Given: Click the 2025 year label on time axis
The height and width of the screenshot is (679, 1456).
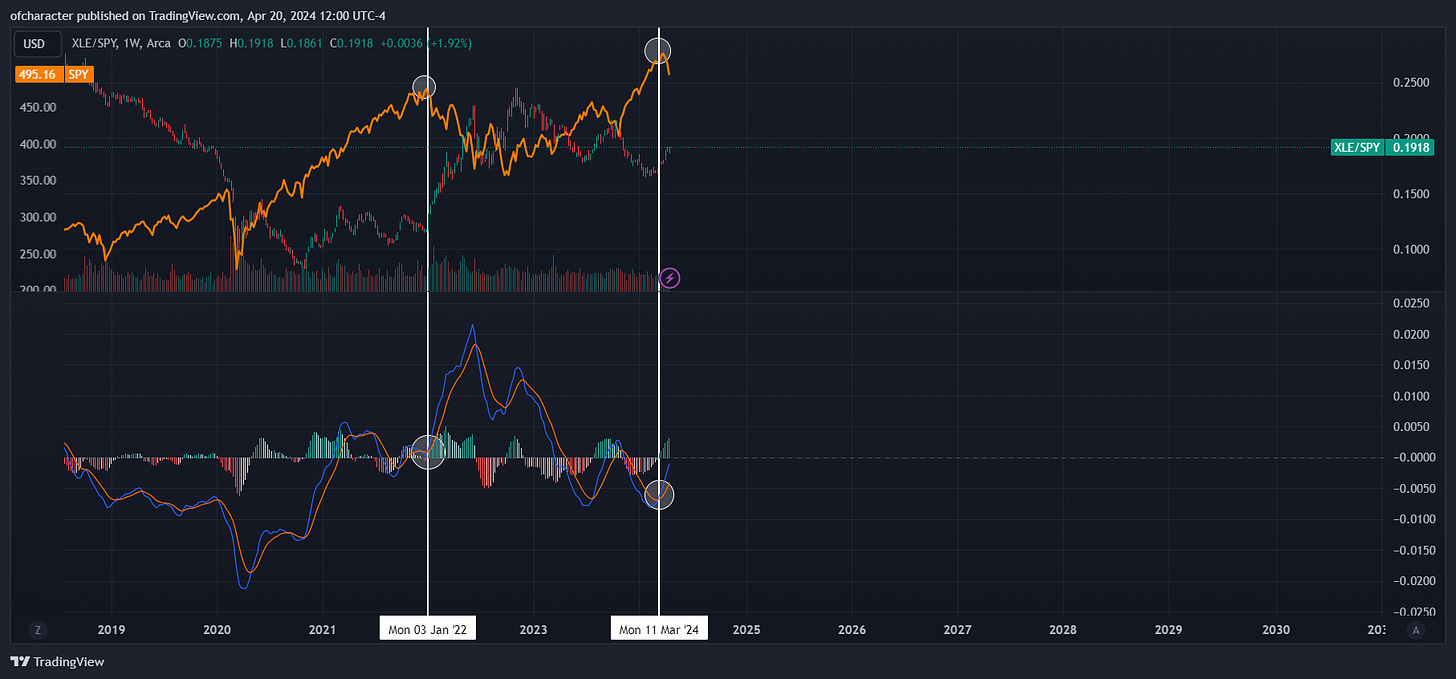Looking at the screenshot, I should [x=746, y=630].
